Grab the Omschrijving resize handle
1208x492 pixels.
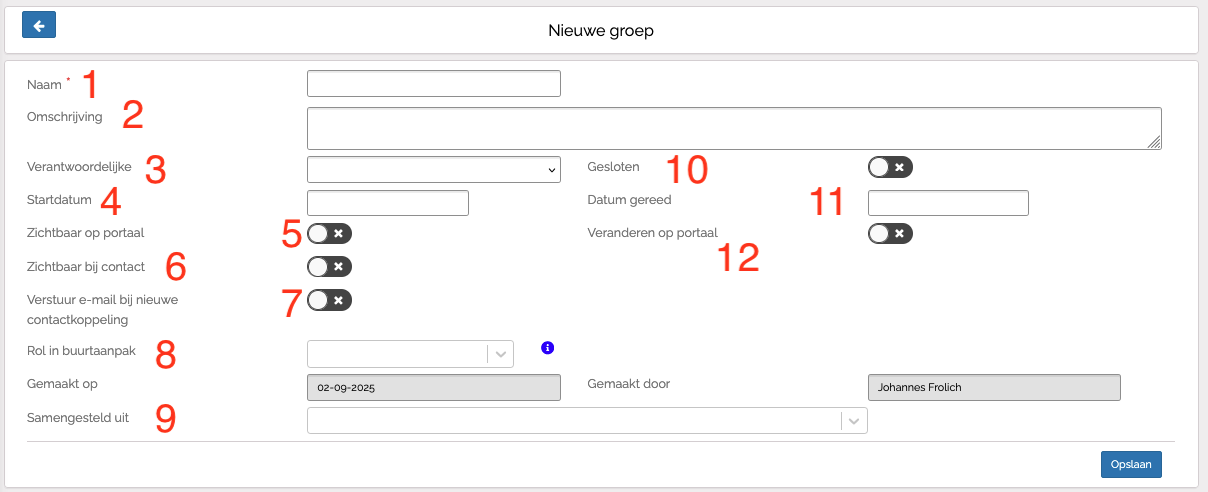click(1154, 143)
